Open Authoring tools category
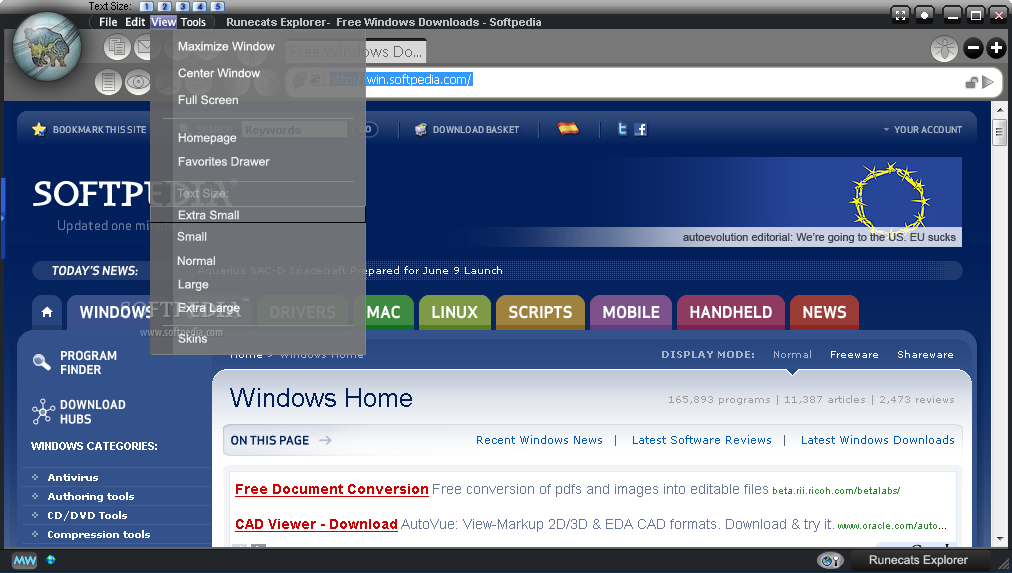 tap(91, 496)
